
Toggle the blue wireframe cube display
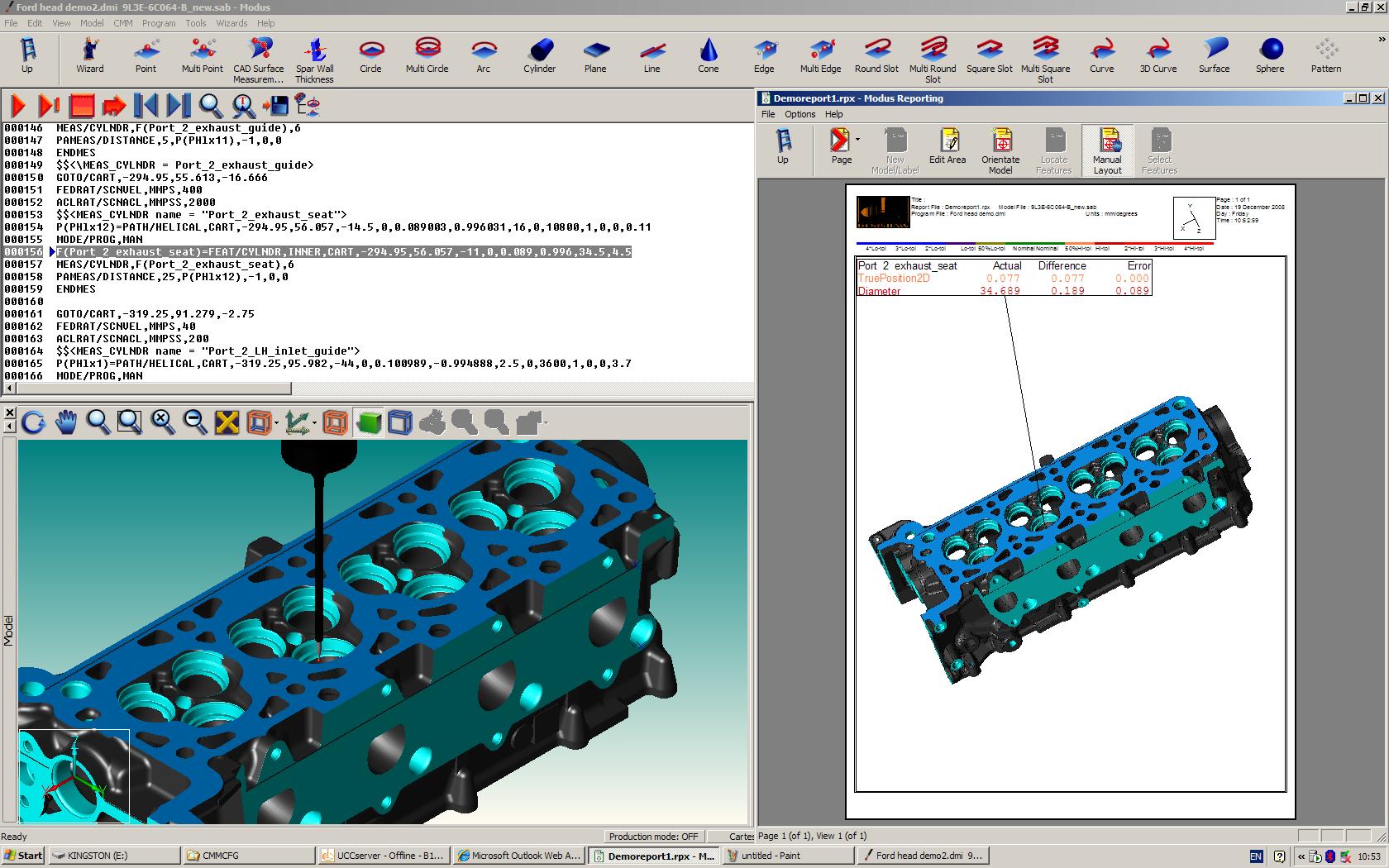pyautogui.click(x=400, y=422)
